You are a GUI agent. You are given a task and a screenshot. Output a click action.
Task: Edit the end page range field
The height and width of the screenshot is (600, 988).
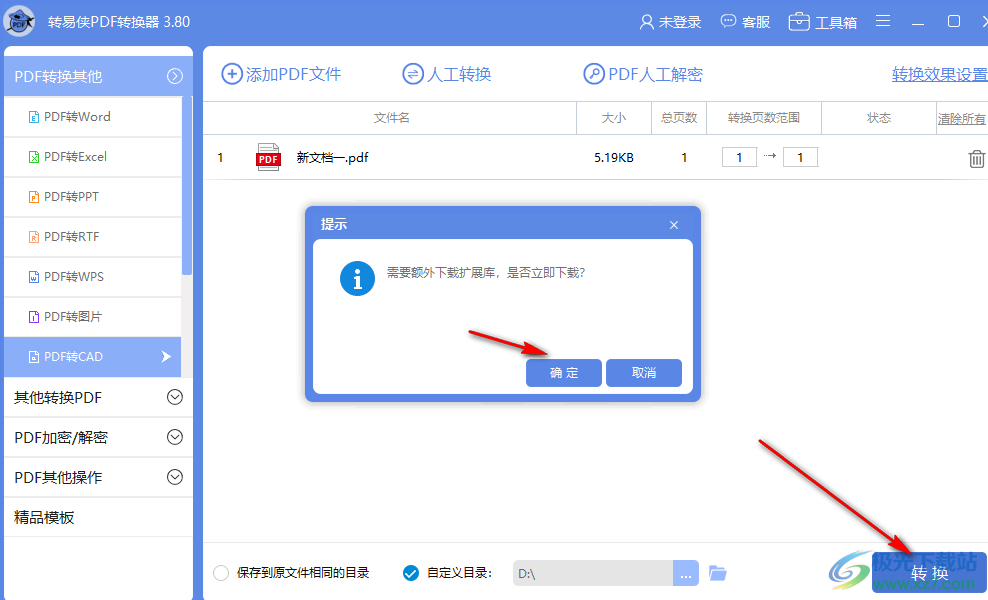800,157
